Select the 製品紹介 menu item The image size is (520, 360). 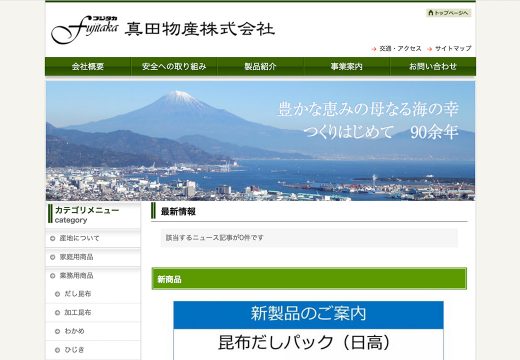[x=260, y=67]
